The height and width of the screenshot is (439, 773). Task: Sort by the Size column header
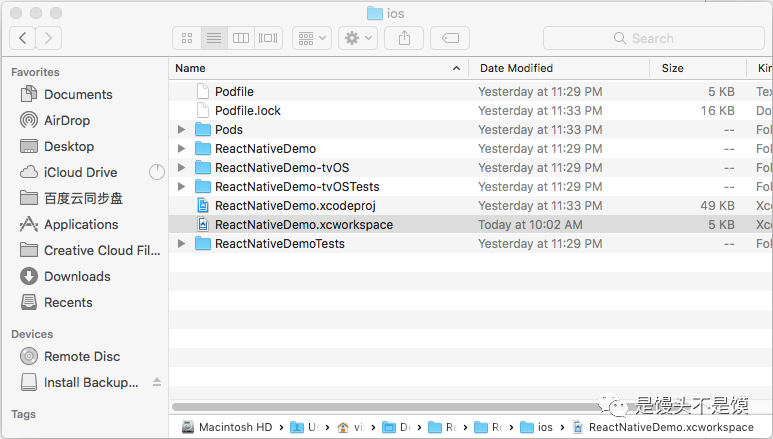point(698,68)
